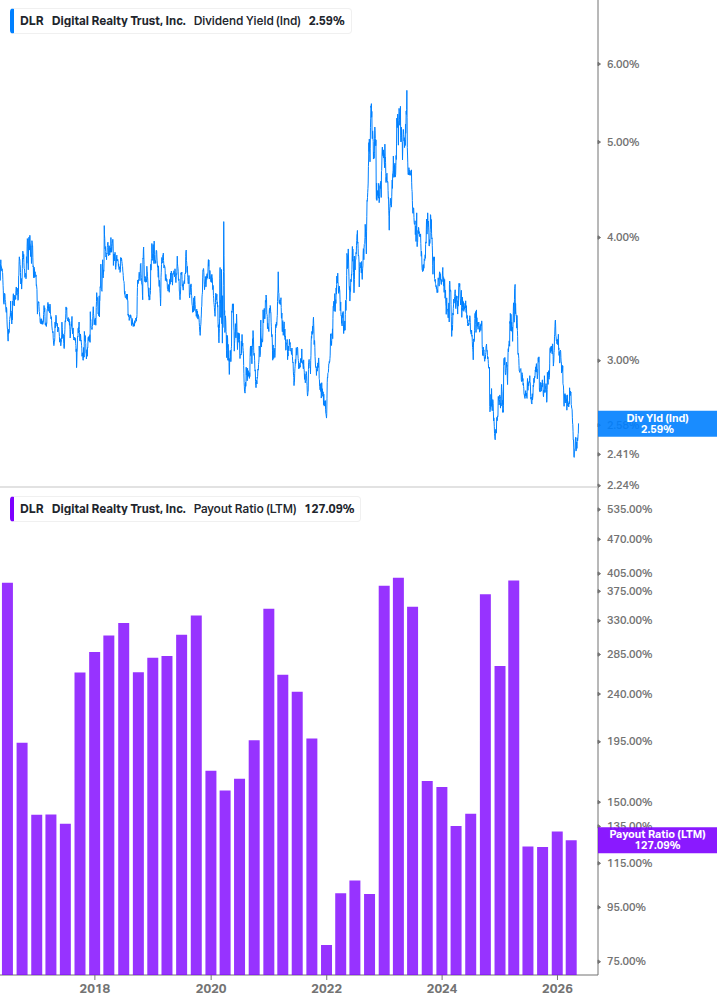Click the Payout Ratio (LTM) 127.09% axis tag
Viewport: 717px width, 1005px height.
pos(657,840)
